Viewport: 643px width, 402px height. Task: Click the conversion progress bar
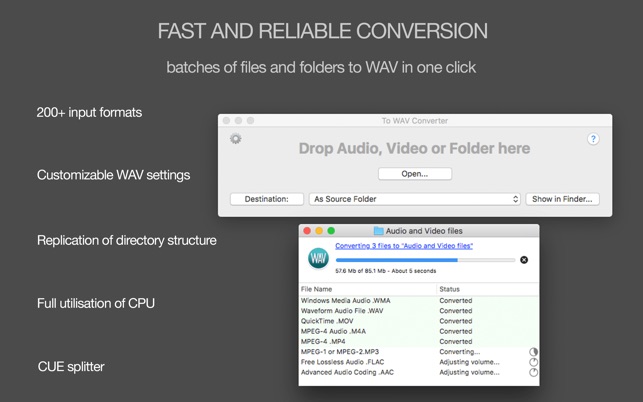pos(425,260)
